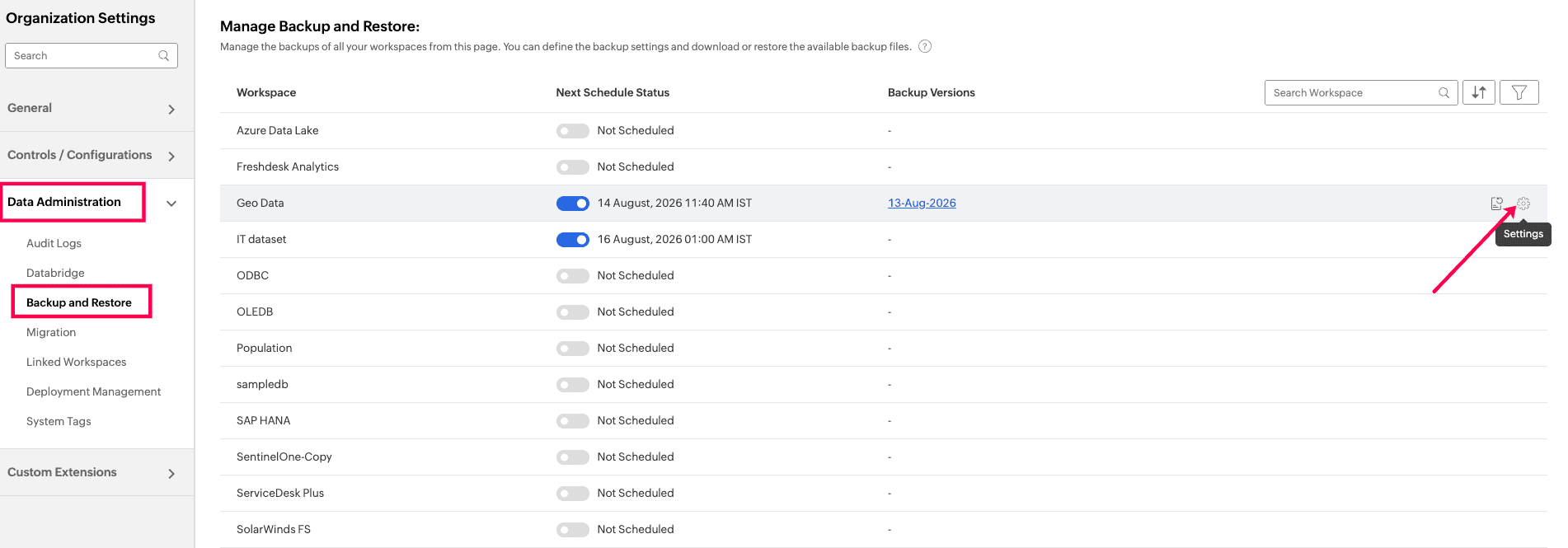Select Backup and Restore menu item
The height and width of the screenshot is (548, 1568).
click(79, 302)
